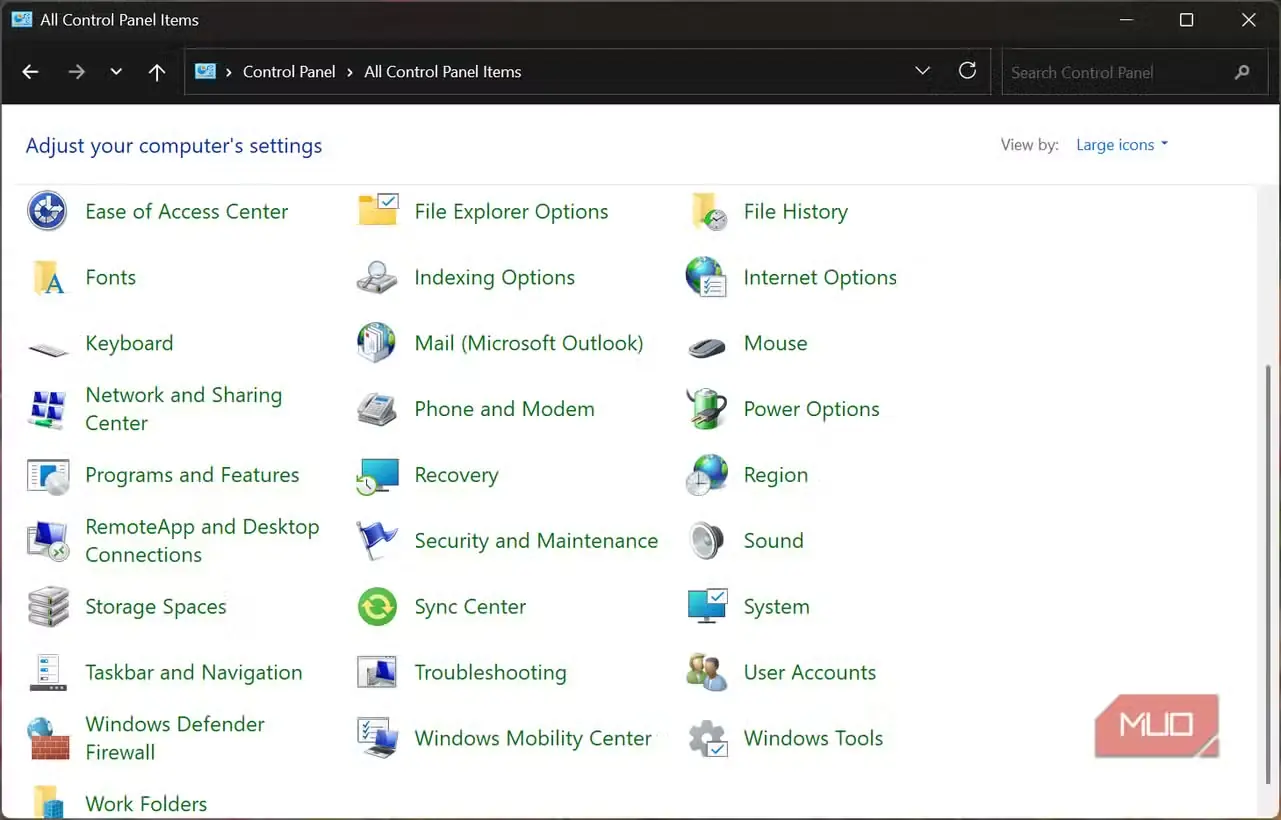Open the recent locations chevron

116,72
